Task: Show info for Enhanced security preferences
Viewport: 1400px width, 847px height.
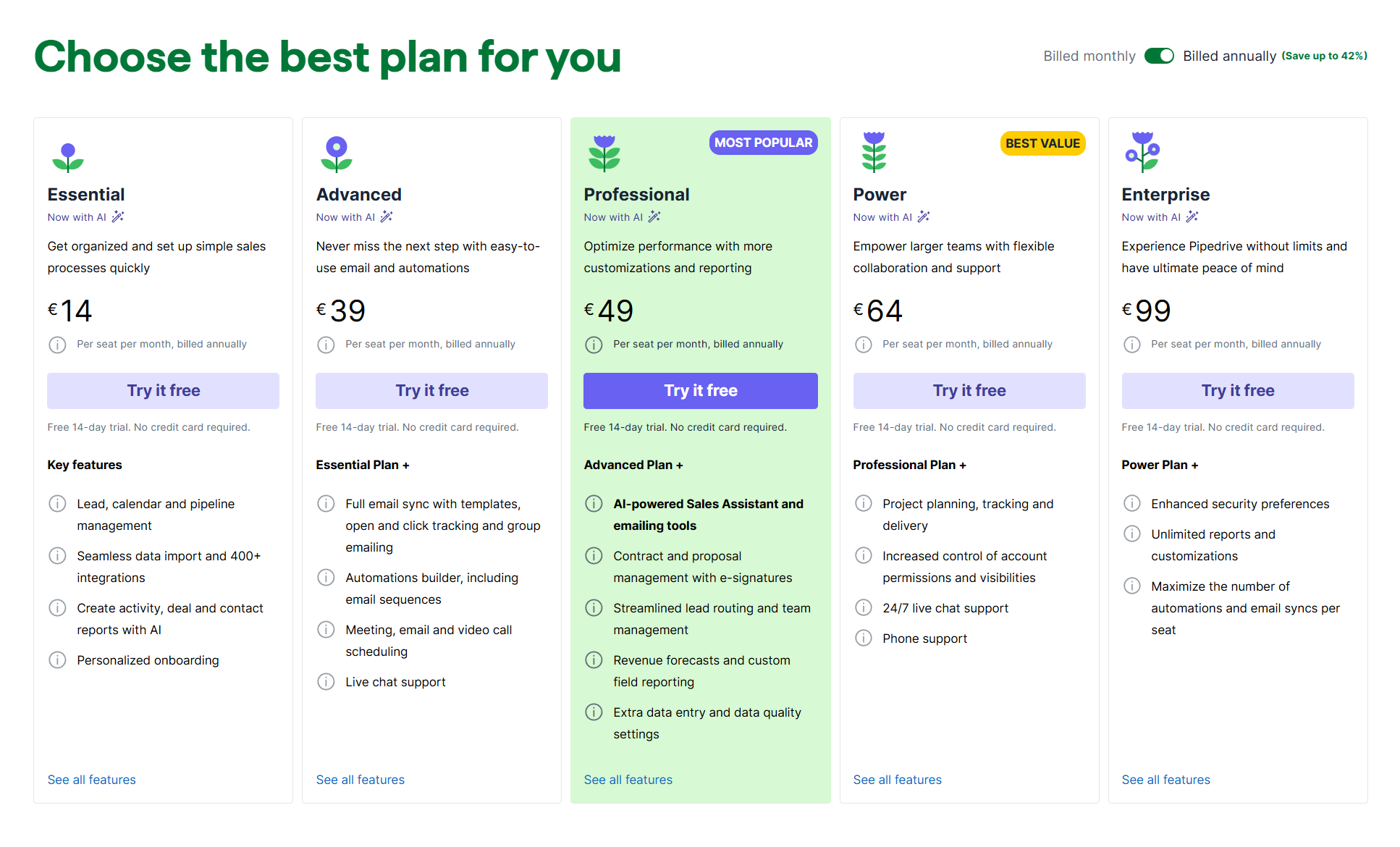Action: [1131, 503]
